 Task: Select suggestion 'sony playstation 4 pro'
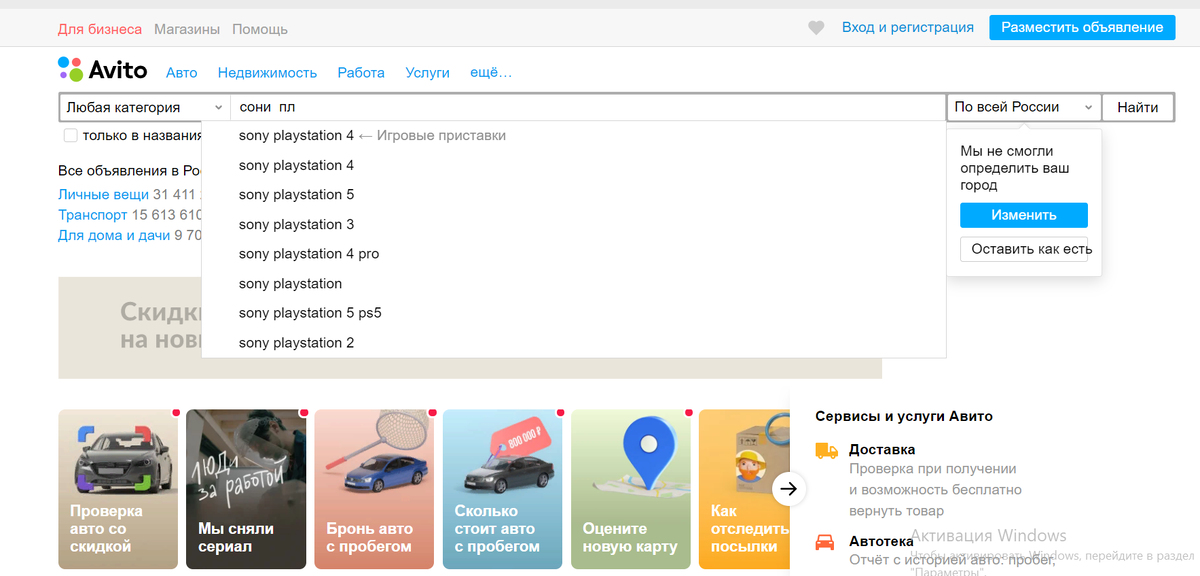[x=574, y=254]
